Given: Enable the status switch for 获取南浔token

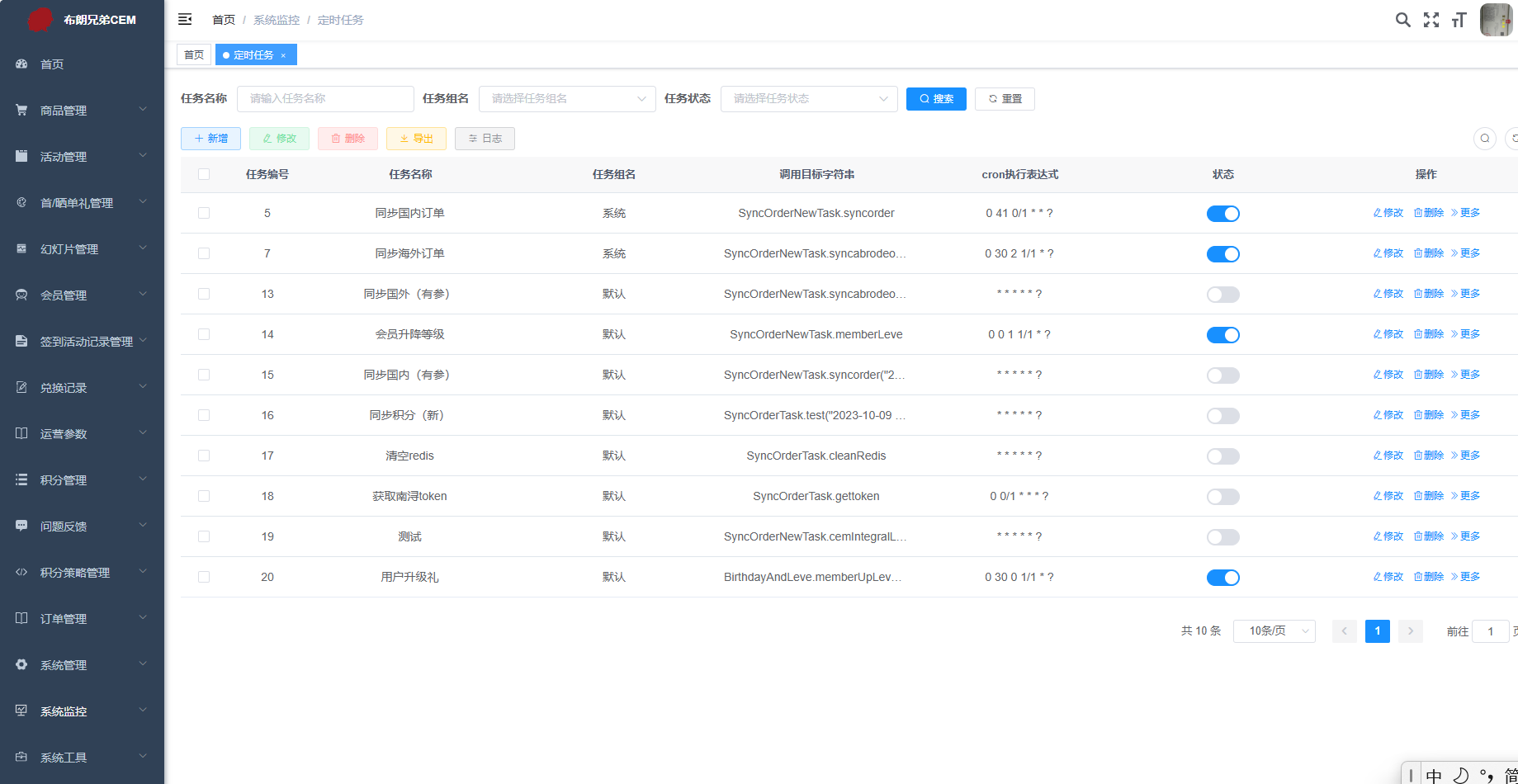Looking at the screenshot, I should coord(1222,497).
